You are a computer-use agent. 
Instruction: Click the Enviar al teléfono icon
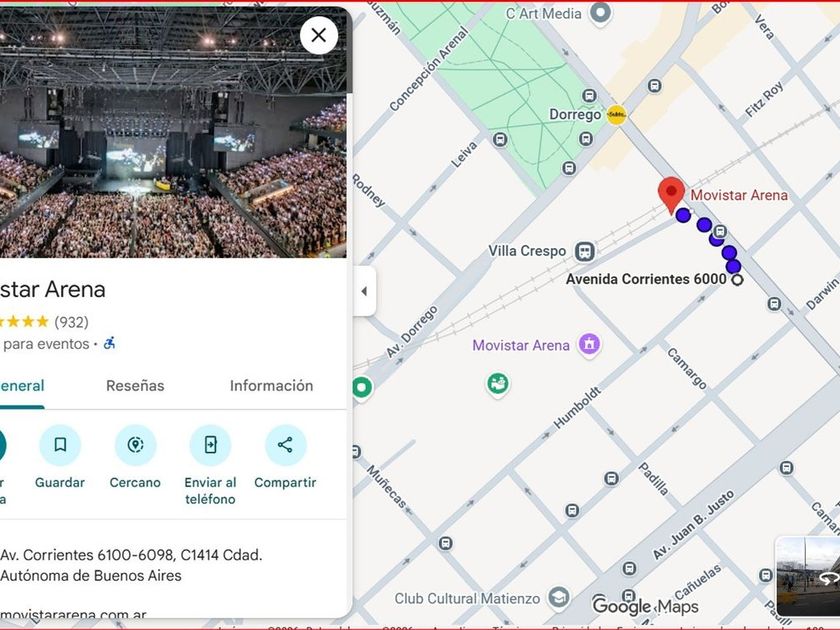pyautogui.click(x=210, y=445)
